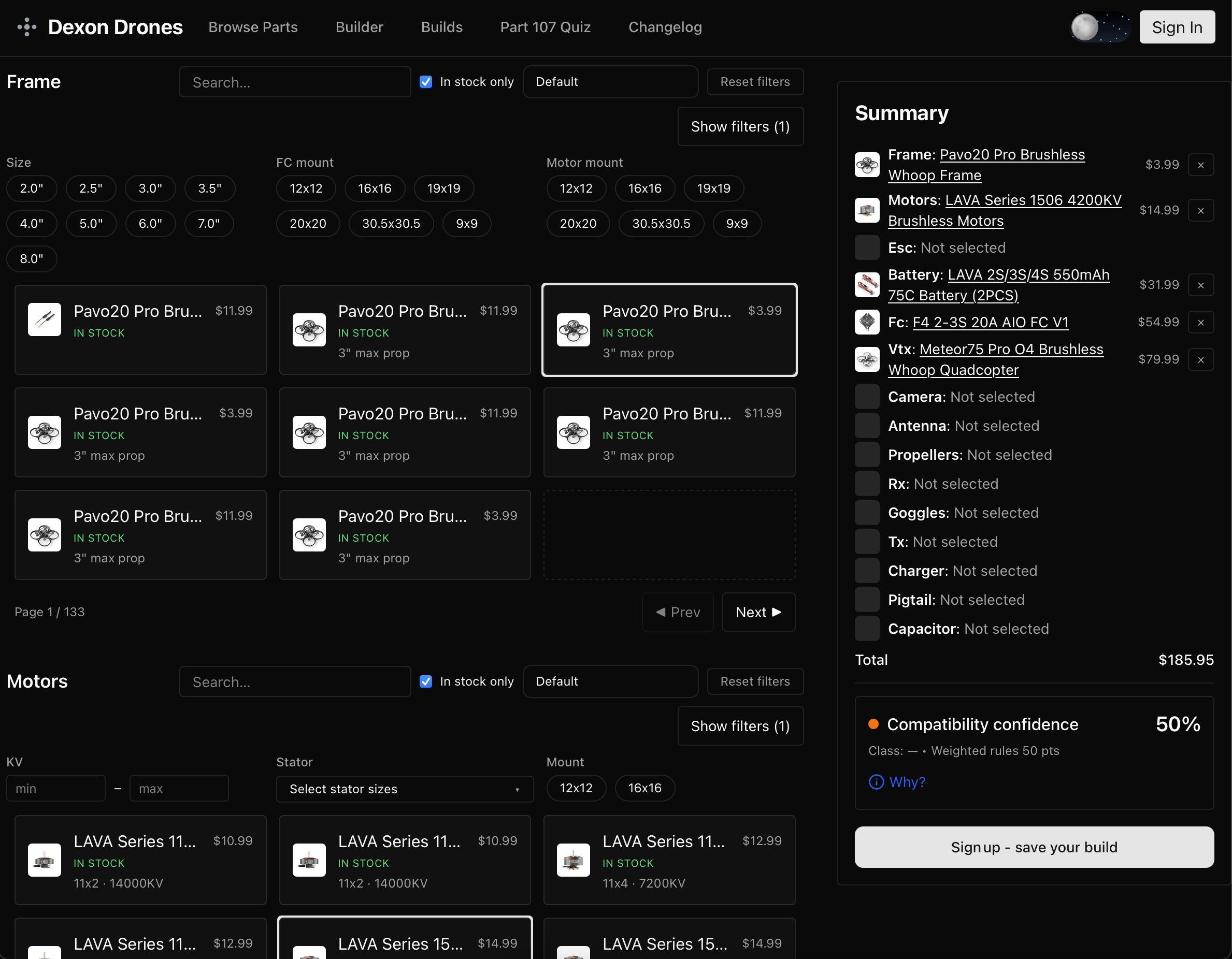Toggle Frame In stock only checkbox
This screenshot has height=959, width=1232.
coord(426,82)
